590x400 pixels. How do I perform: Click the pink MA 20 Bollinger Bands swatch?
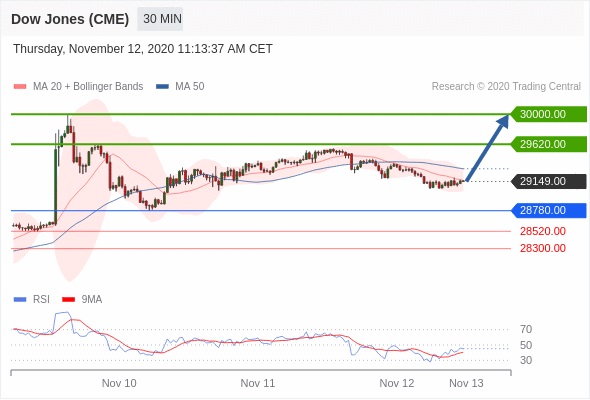pos(20,87)
